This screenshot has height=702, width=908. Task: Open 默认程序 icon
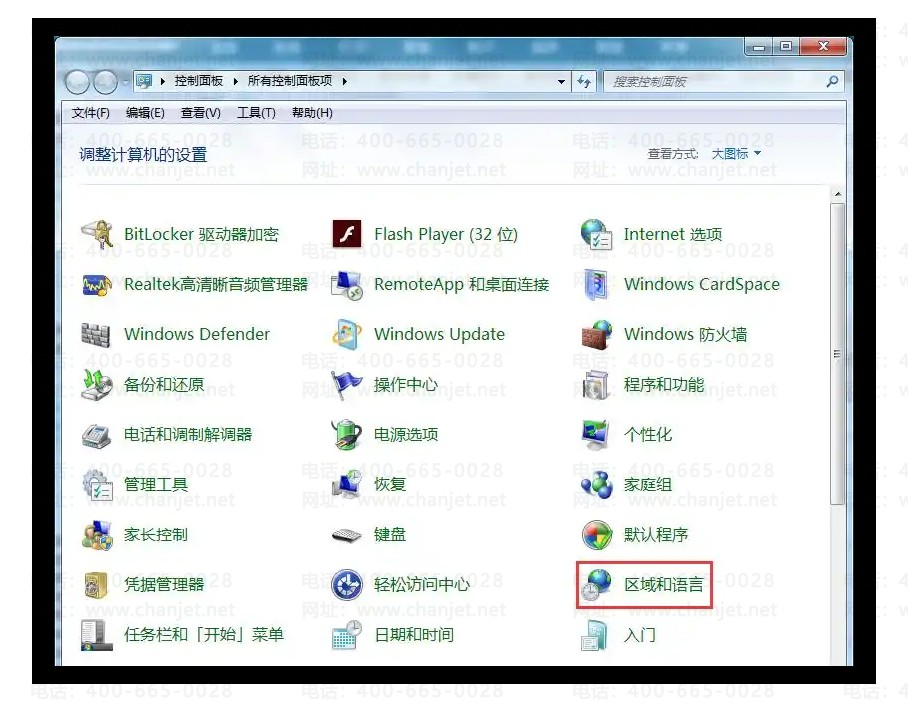click(x=596, y=535)
